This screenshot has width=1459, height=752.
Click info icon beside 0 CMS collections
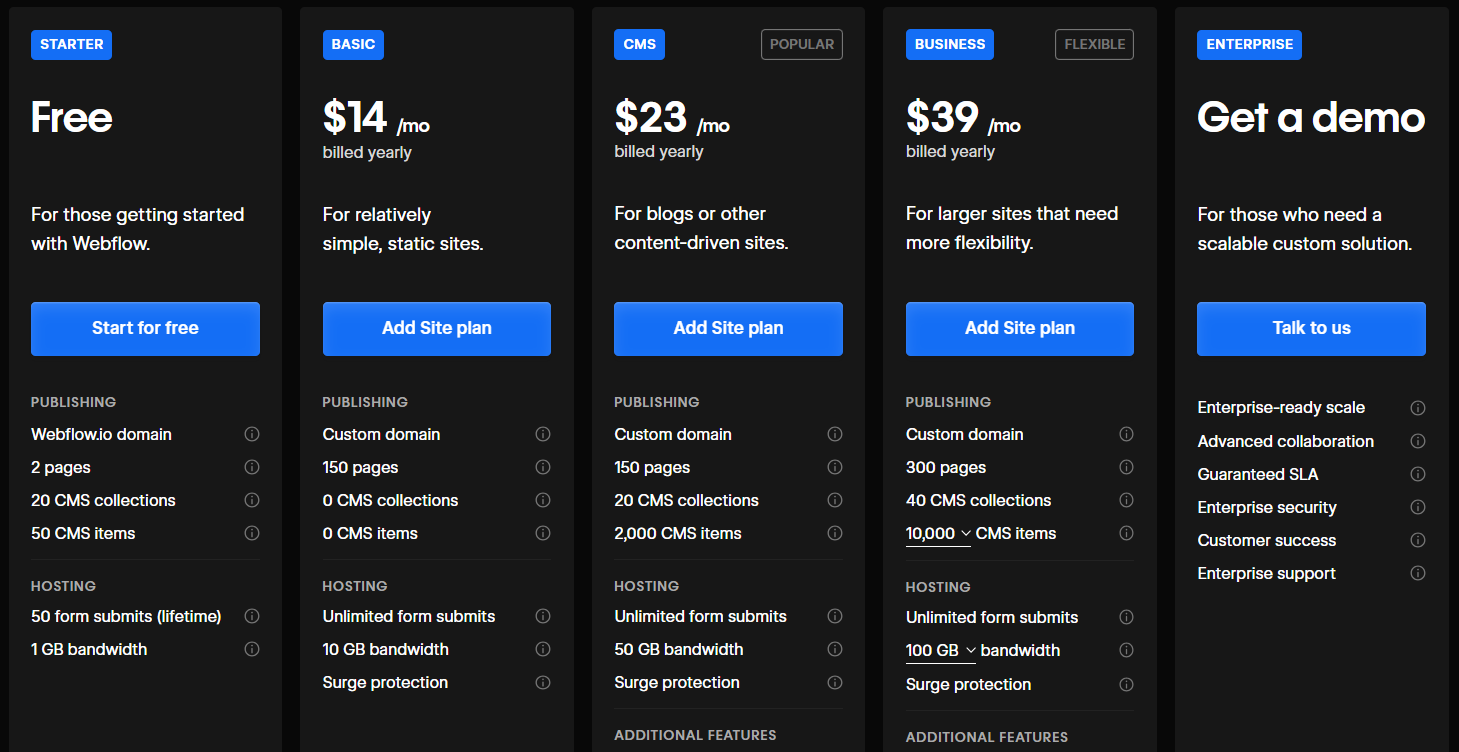[x=543, y=500]
